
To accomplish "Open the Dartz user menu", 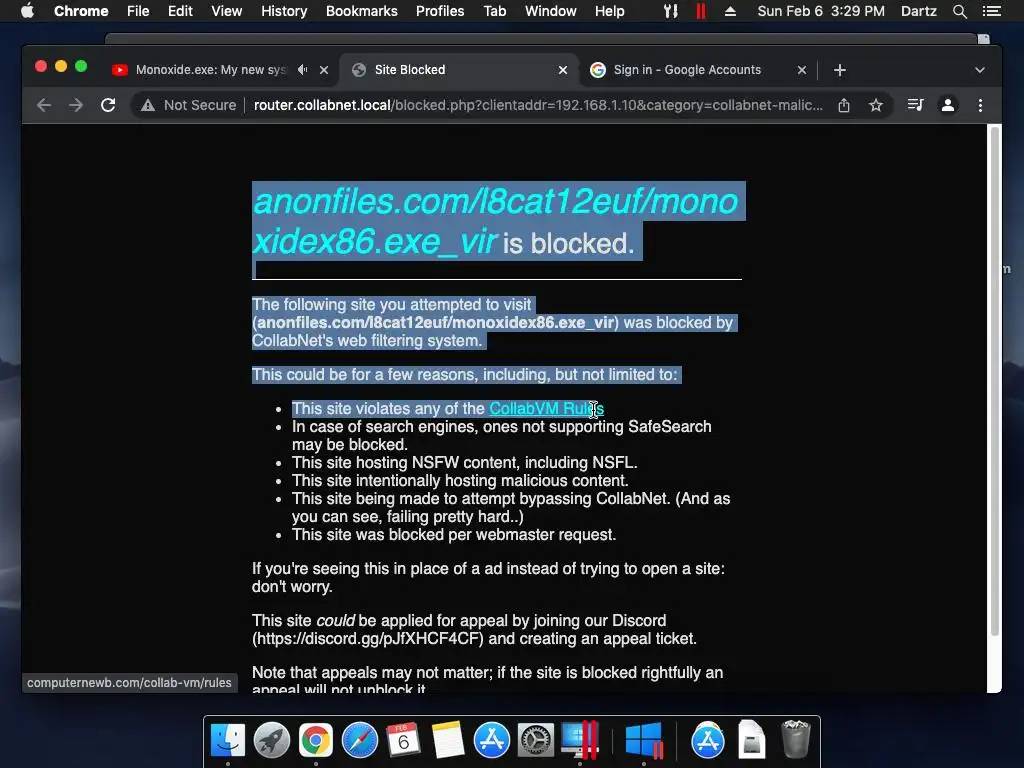I will coord(918,11).
